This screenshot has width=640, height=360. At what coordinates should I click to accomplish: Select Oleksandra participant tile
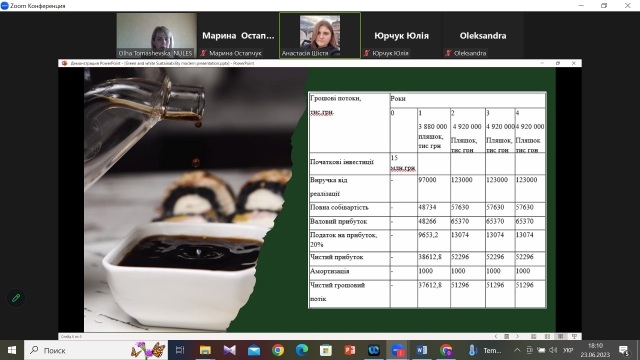coord(483,35)
